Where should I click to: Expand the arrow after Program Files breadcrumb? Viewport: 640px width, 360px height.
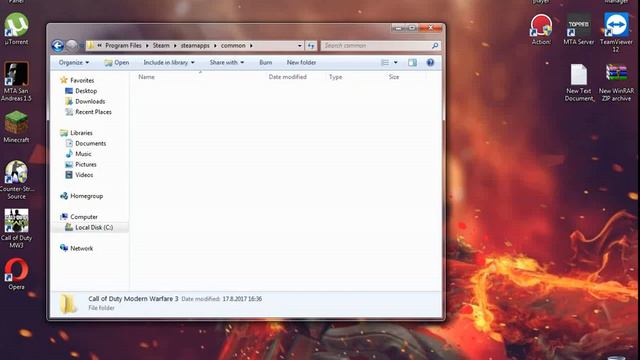147,46
